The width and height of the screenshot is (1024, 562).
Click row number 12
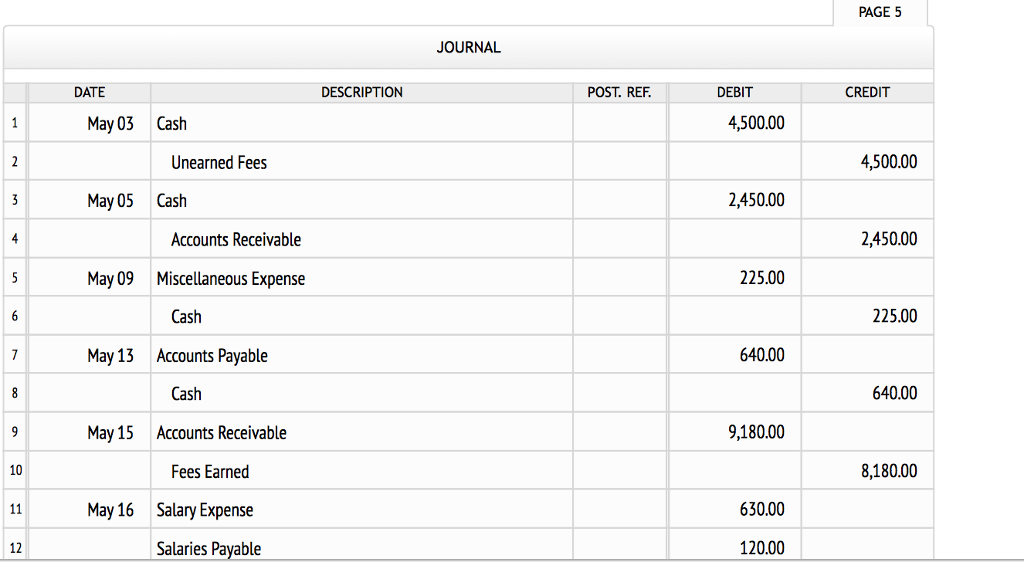pyautogui.click(x=14, y=547)
